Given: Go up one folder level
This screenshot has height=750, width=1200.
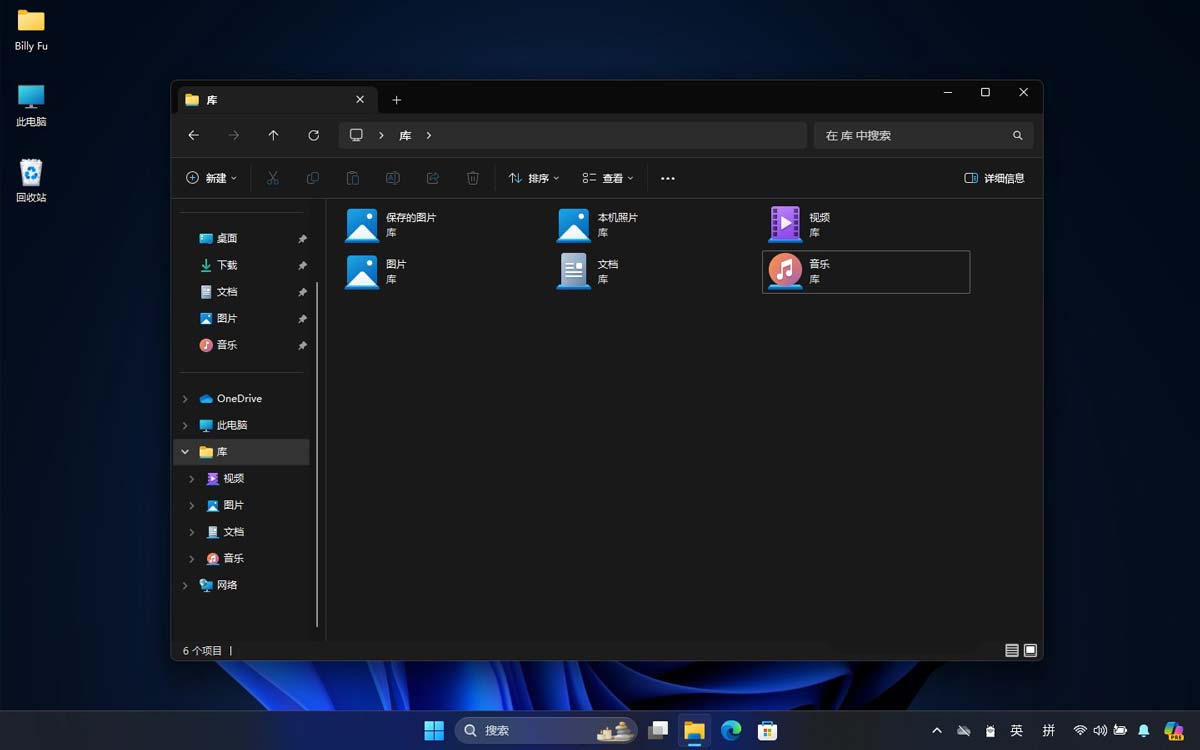Looking at the screenshot, I should click(273, 135).
